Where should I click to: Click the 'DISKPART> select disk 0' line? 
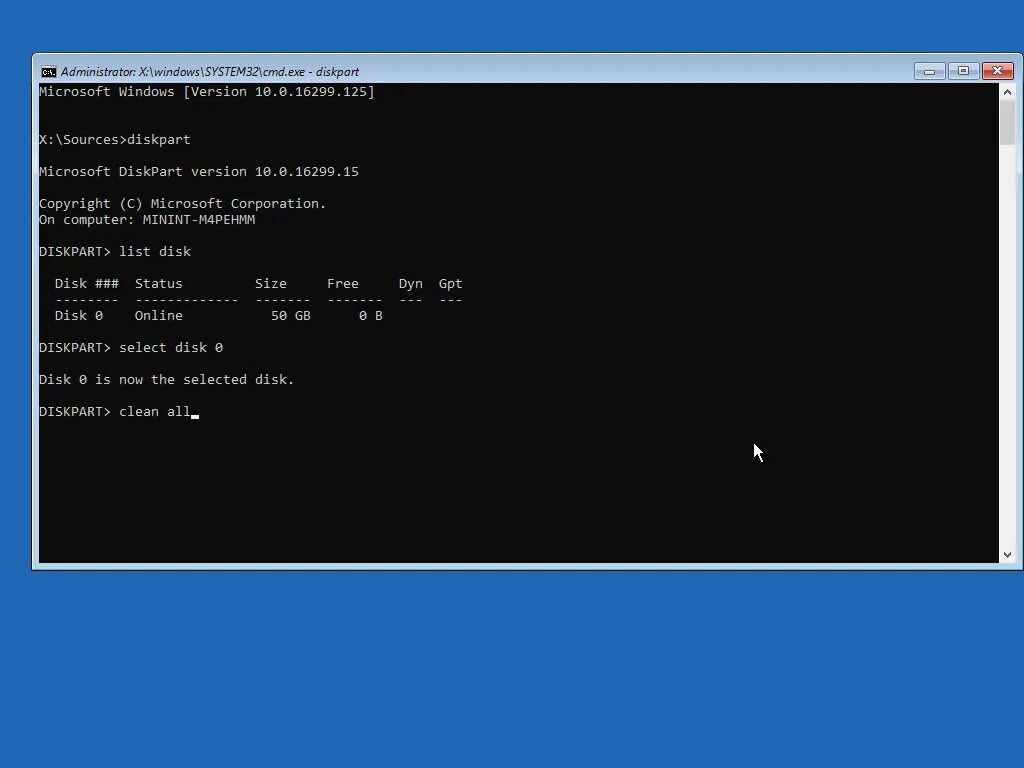point(131,348)
